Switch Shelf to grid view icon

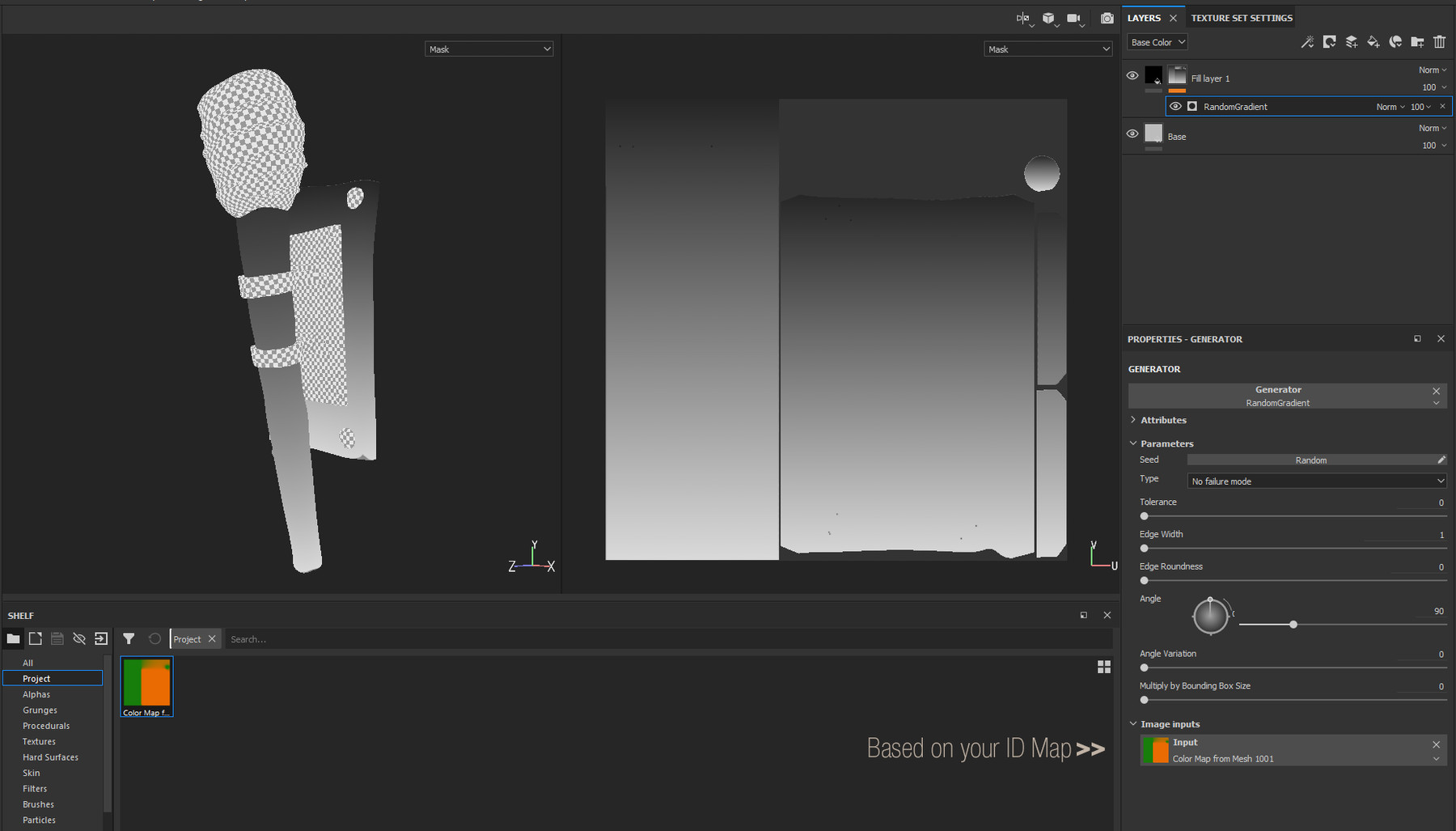(1104, 667)
